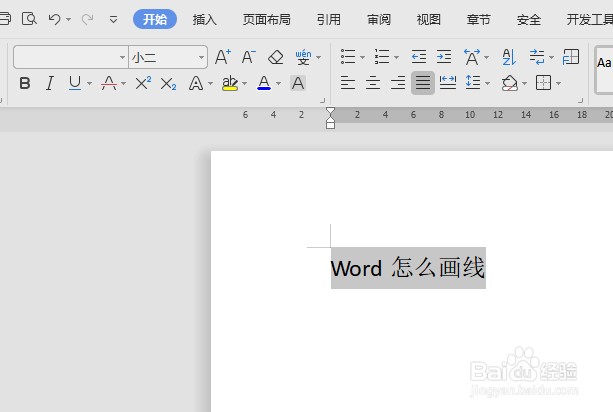
Task: Click the ruler indent marker
Action: (330, 118)
